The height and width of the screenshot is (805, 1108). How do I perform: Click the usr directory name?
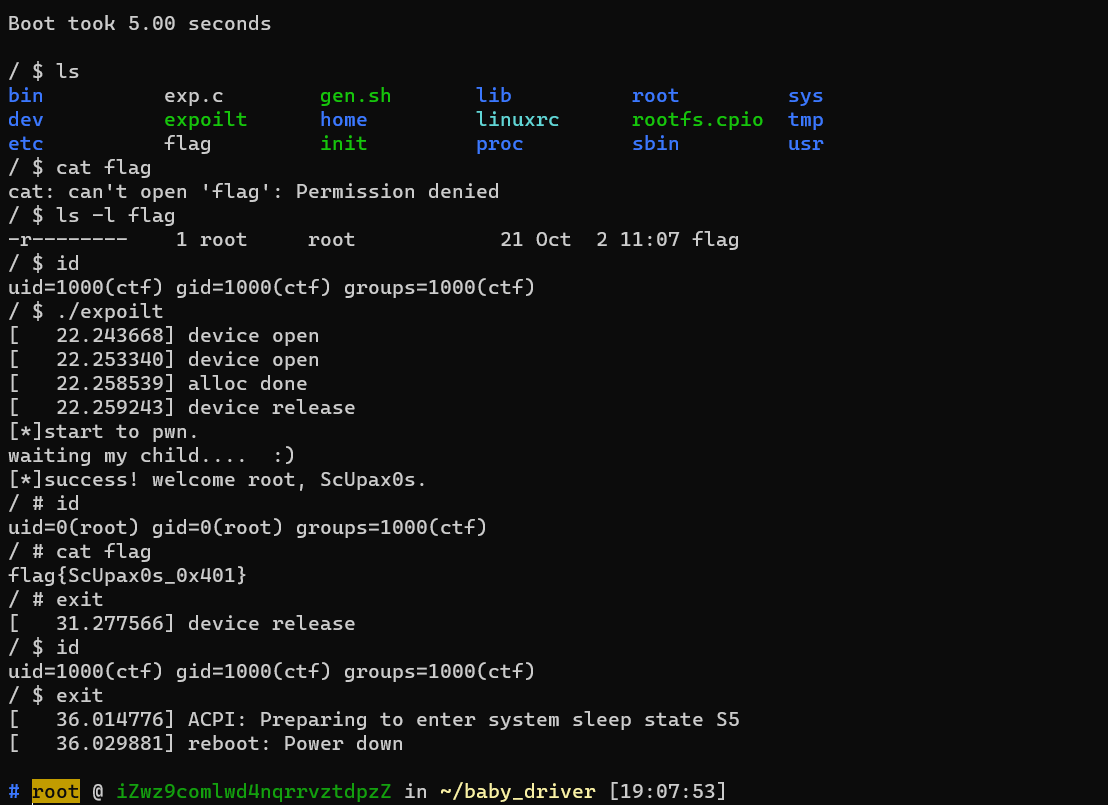pos(805,144)
